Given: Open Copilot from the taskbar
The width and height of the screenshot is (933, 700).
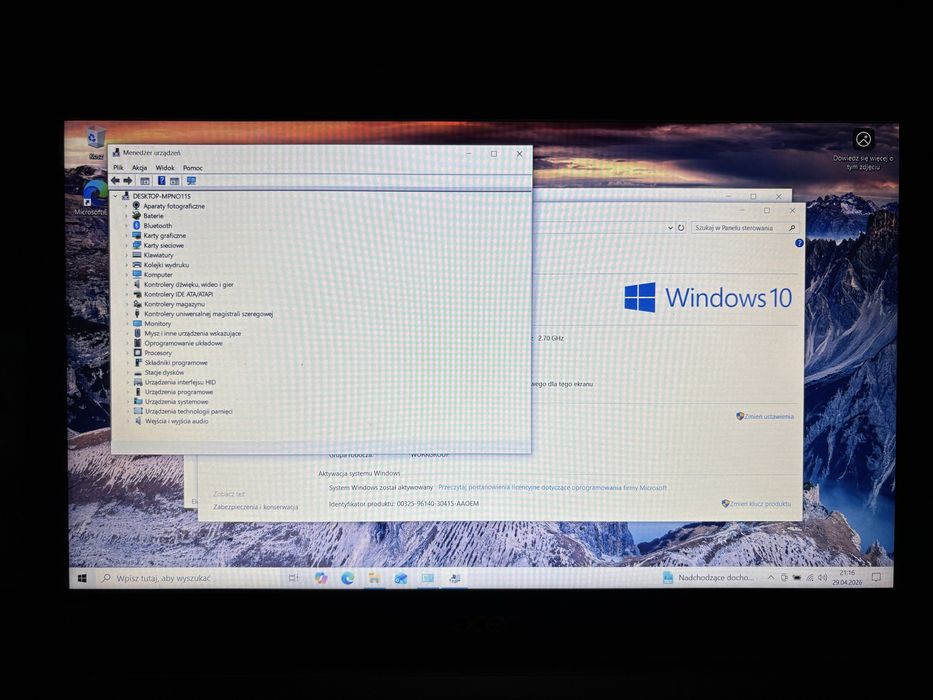Looking at the screenshot, I should [x=321, y=578].
